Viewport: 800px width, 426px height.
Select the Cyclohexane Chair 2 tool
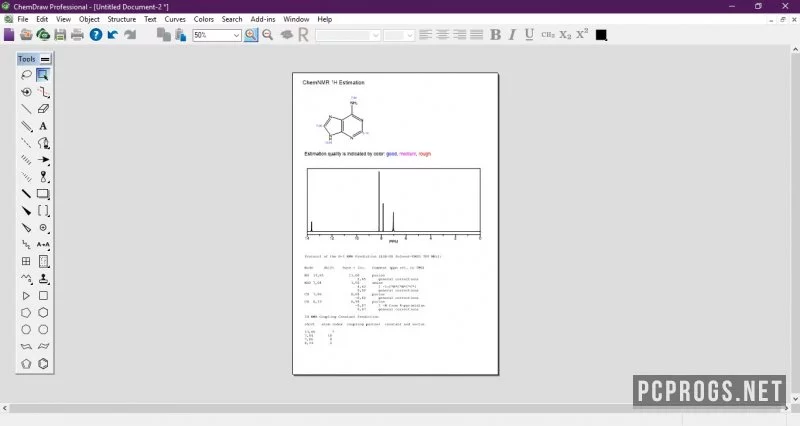click(43, 346)
